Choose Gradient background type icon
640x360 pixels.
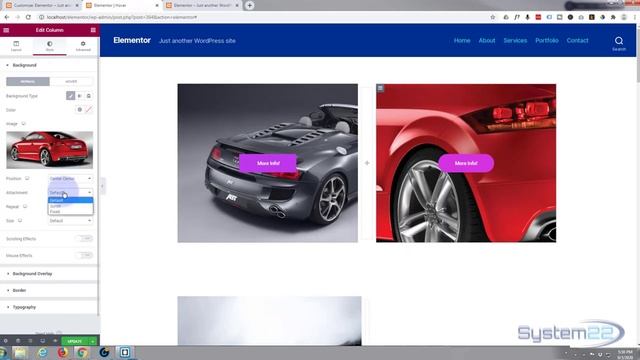pos(80,96)
